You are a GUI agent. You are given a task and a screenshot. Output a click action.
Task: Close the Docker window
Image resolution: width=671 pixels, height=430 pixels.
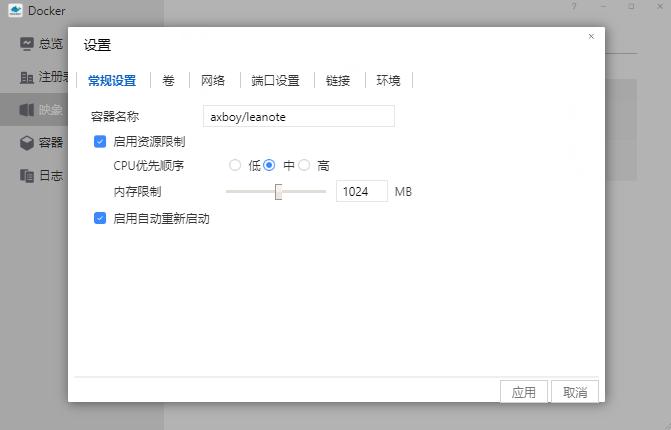tap(660, 6)
